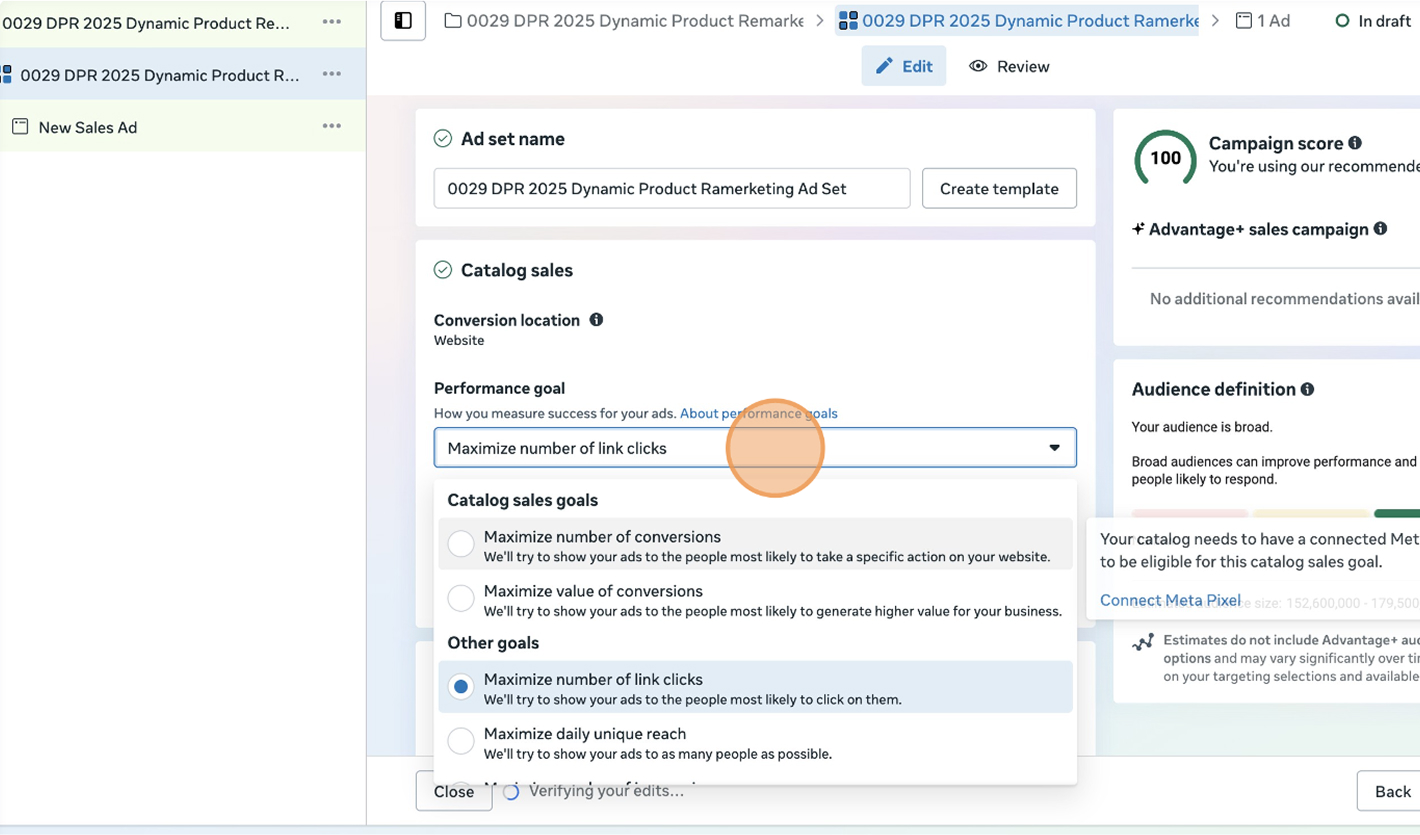Switch to the Review tab

1009,67
